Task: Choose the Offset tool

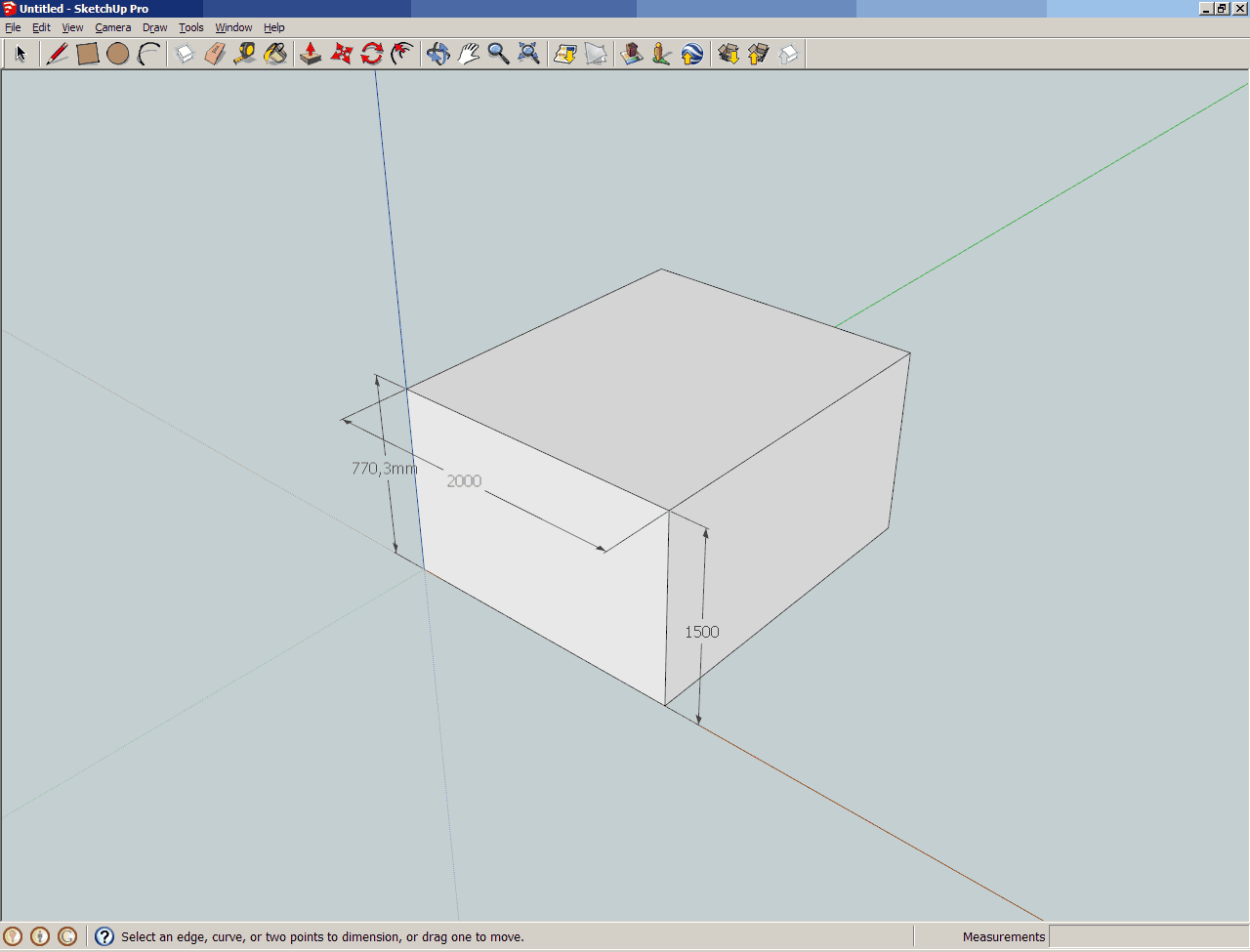Action: click(x=401, y=54)
